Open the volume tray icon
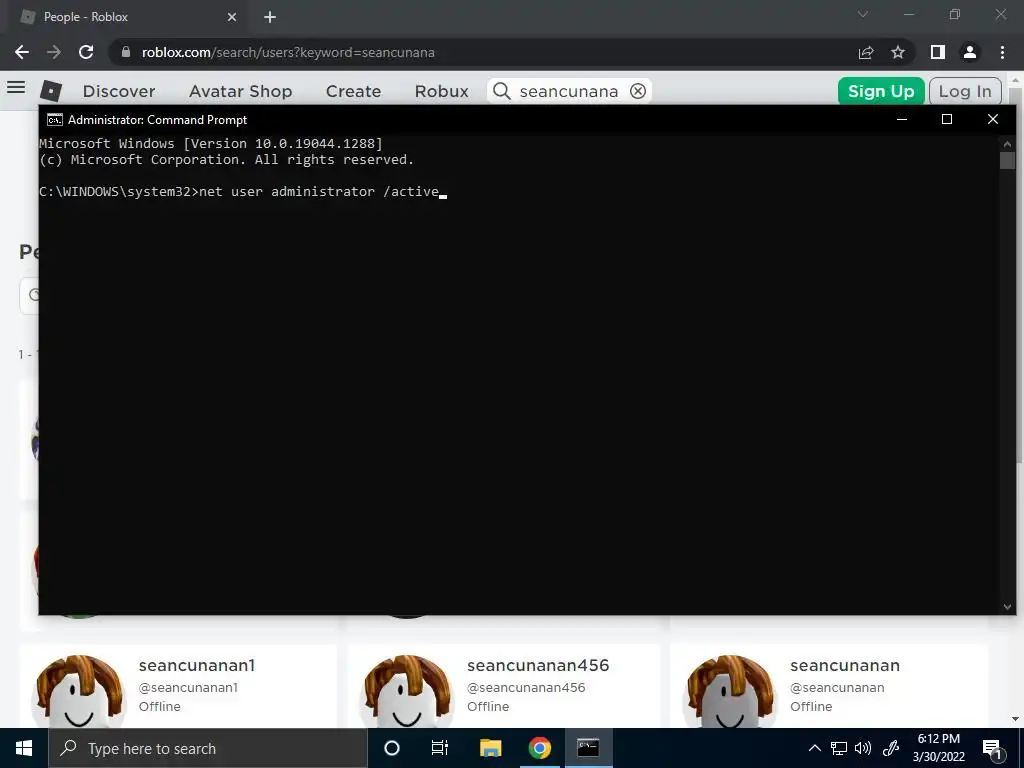Viewport: 1024px width, 768px height. pyautogui.click(x=863, y=748)
